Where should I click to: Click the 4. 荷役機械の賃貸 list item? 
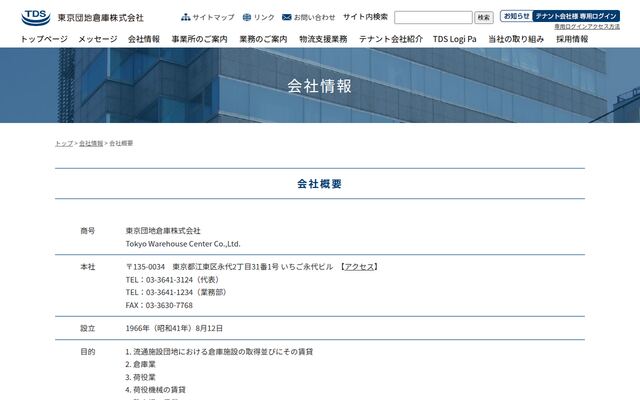click(x=156, y=390)
